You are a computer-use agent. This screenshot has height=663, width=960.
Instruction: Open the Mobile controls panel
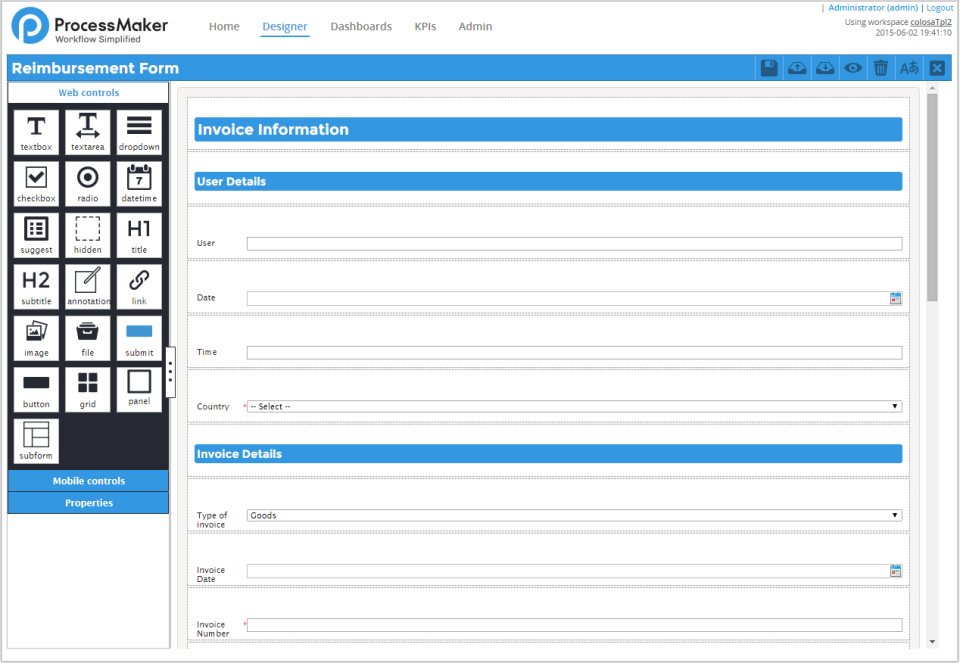88,481
